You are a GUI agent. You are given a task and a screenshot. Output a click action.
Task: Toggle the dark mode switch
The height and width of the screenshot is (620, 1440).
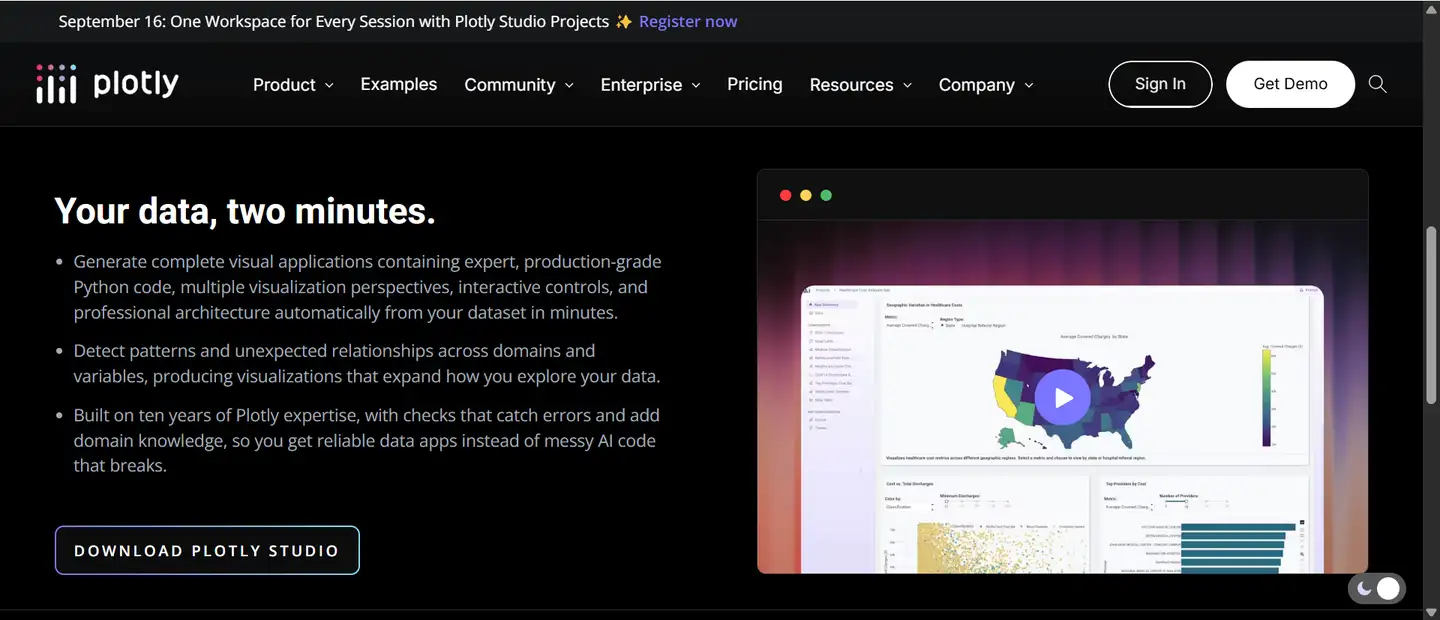point(1376,589)
